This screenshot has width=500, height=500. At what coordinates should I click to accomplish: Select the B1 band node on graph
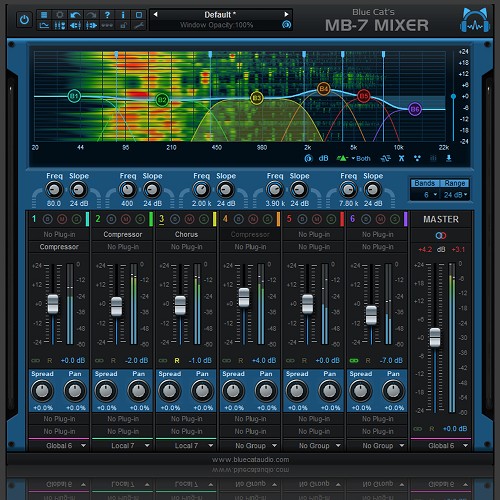point(74,97)
